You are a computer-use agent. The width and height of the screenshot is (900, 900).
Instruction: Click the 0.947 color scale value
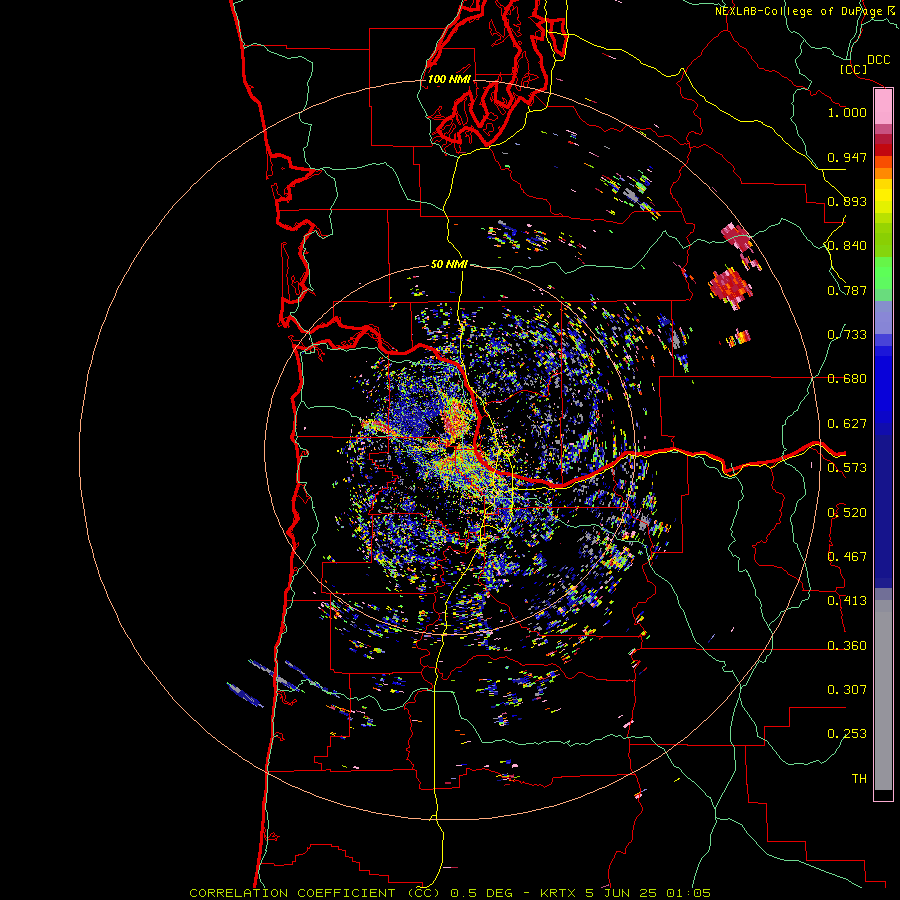[x=847, y=157]
